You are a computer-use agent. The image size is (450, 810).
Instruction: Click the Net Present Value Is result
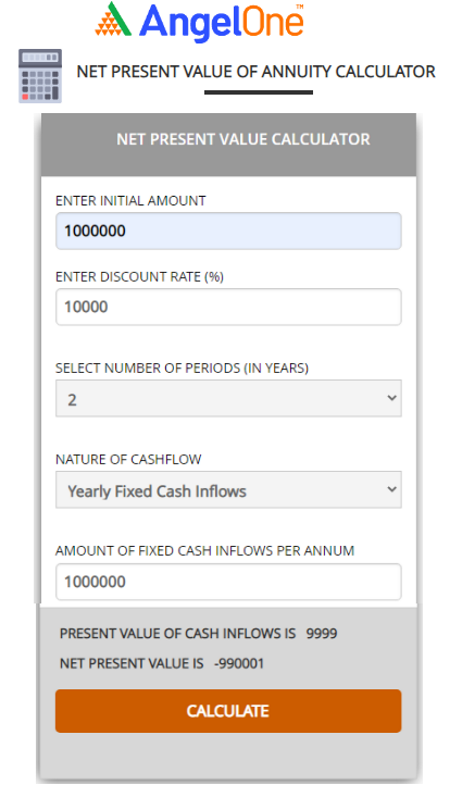(x=162, y=663)
